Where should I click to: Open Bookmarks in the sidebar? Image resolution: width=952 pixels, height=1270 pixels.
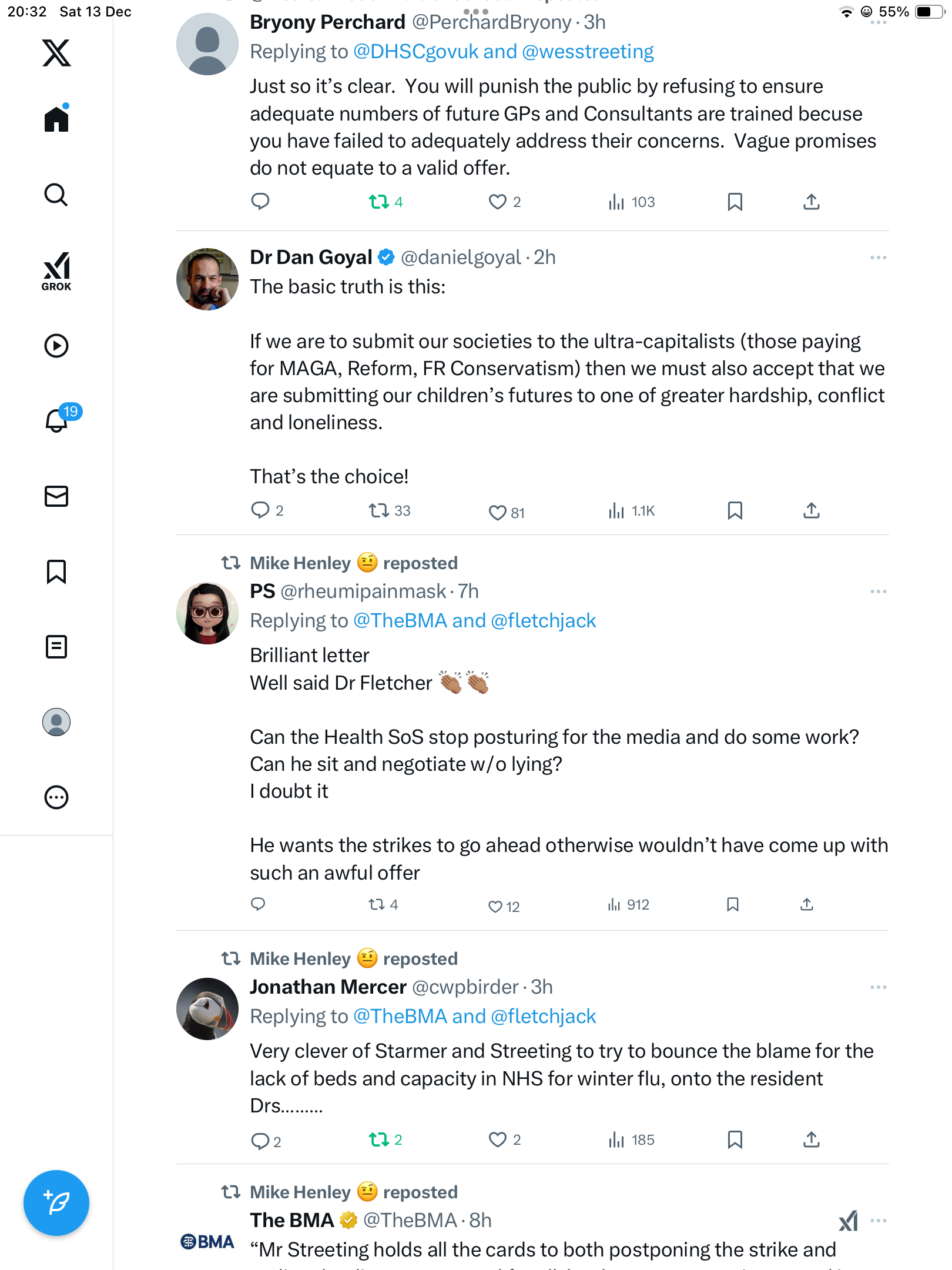[56, 571]
